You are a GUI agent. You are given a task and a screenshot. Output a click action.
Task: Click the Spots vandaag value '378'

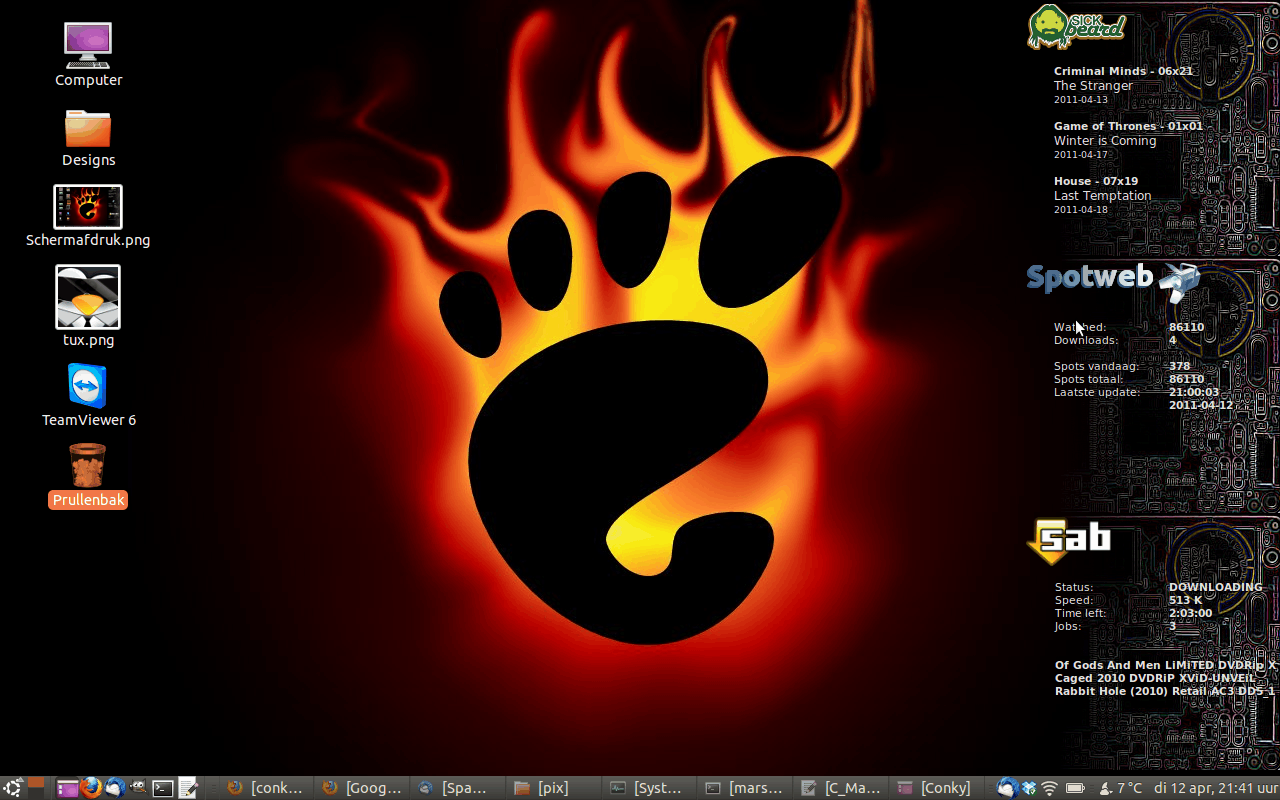1180,366
